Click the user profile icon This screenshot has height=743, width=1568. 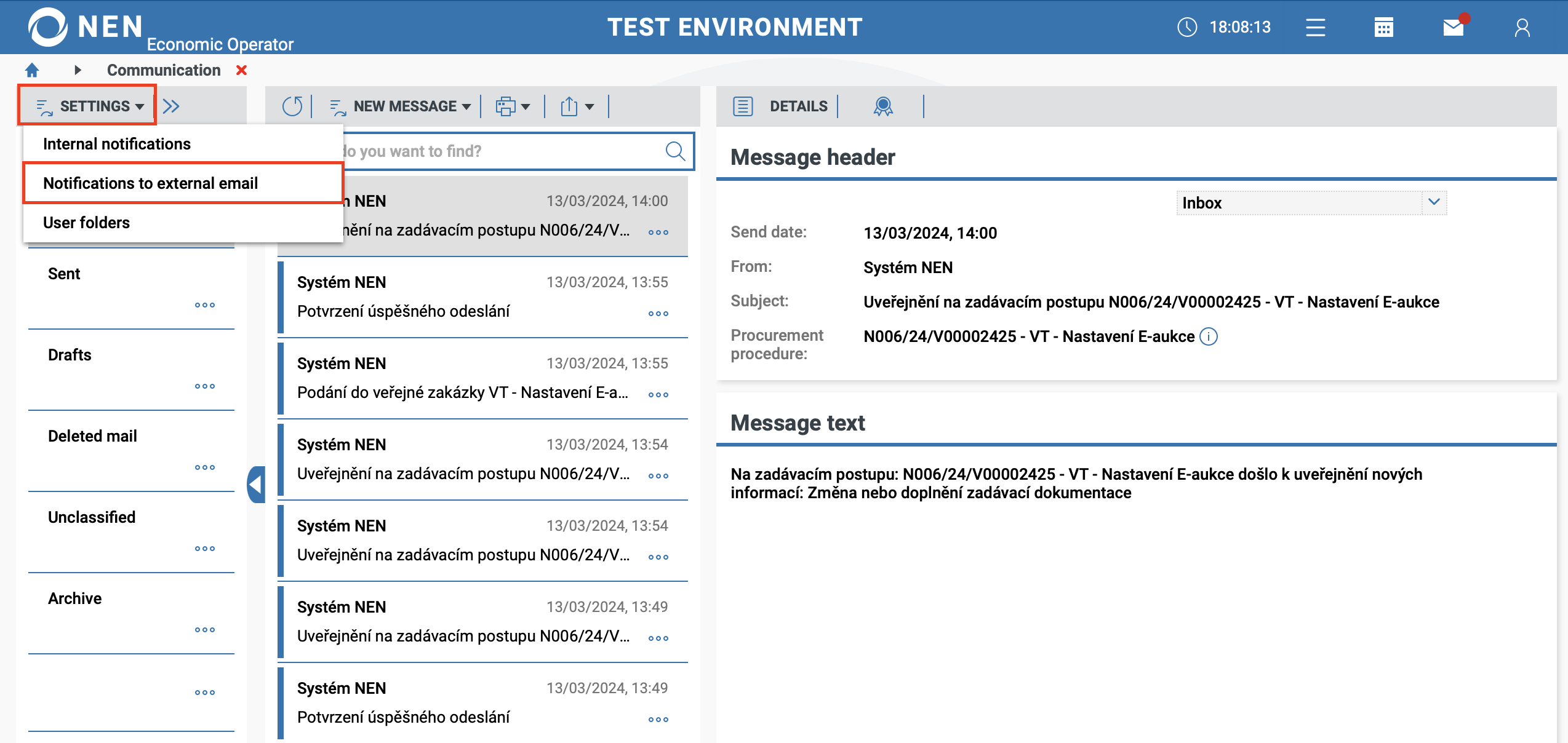pos(1522,28)
